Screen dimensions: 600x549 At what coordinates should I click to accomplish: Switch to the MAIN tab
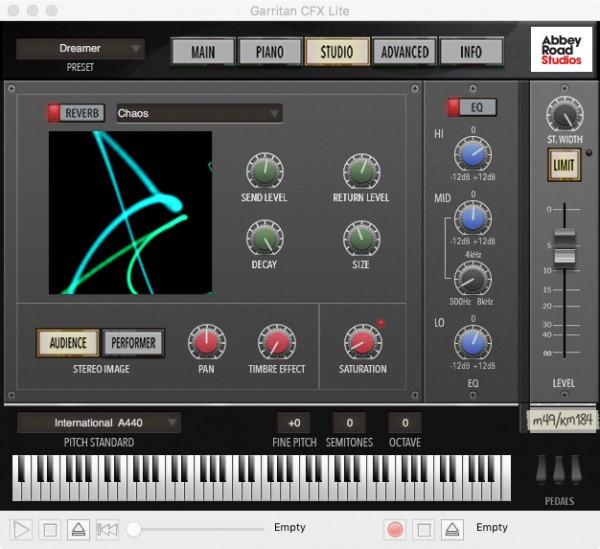pyautogui.click(x=203, y=52)
